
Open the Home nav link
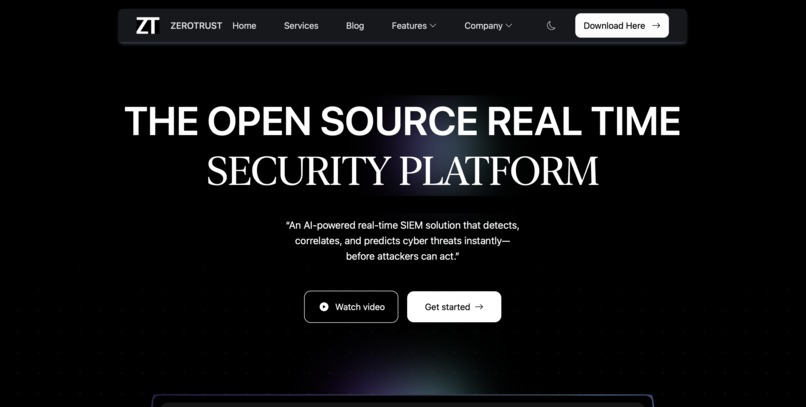tap(244, 26)
